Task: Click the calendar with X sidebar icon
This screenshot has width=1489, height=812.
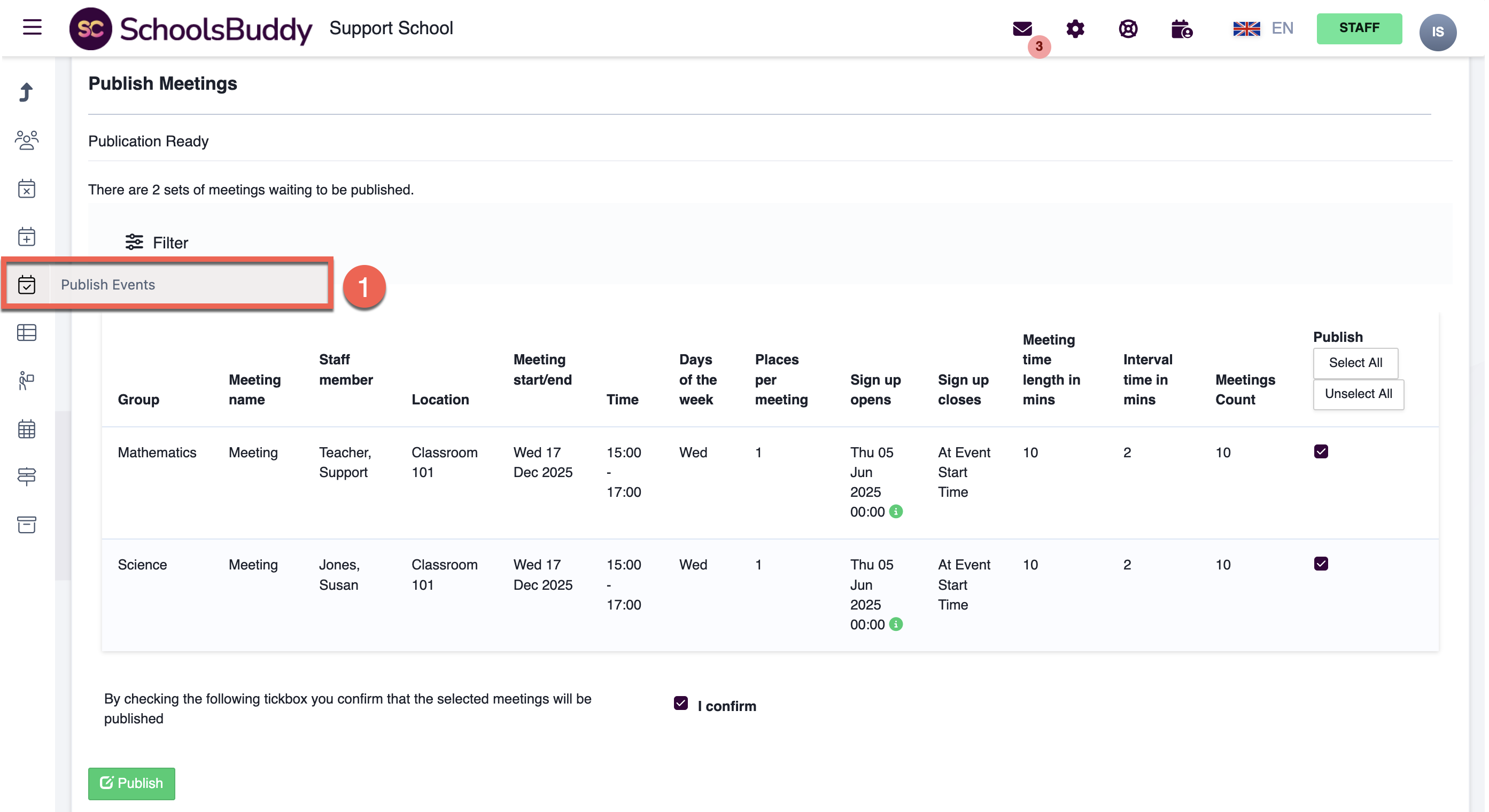Action: point(27,189)
